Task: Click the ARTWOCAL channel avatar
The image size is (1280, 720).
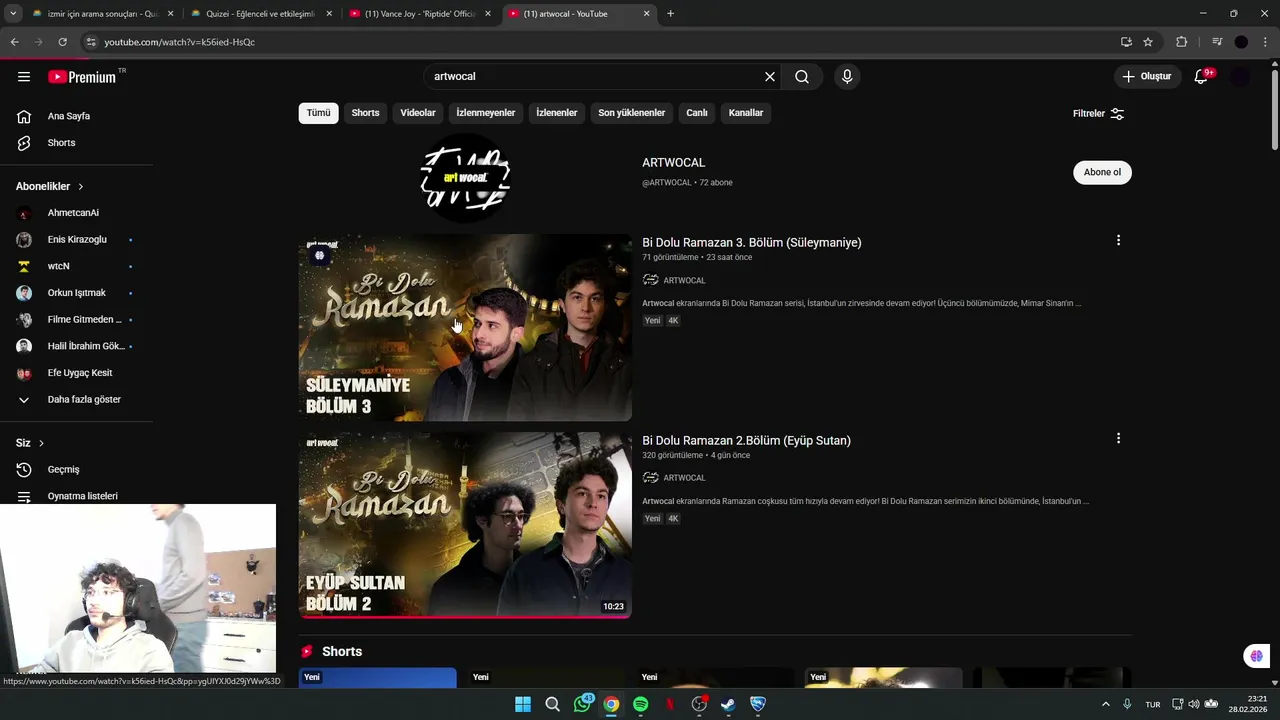Action: point(465,178)
